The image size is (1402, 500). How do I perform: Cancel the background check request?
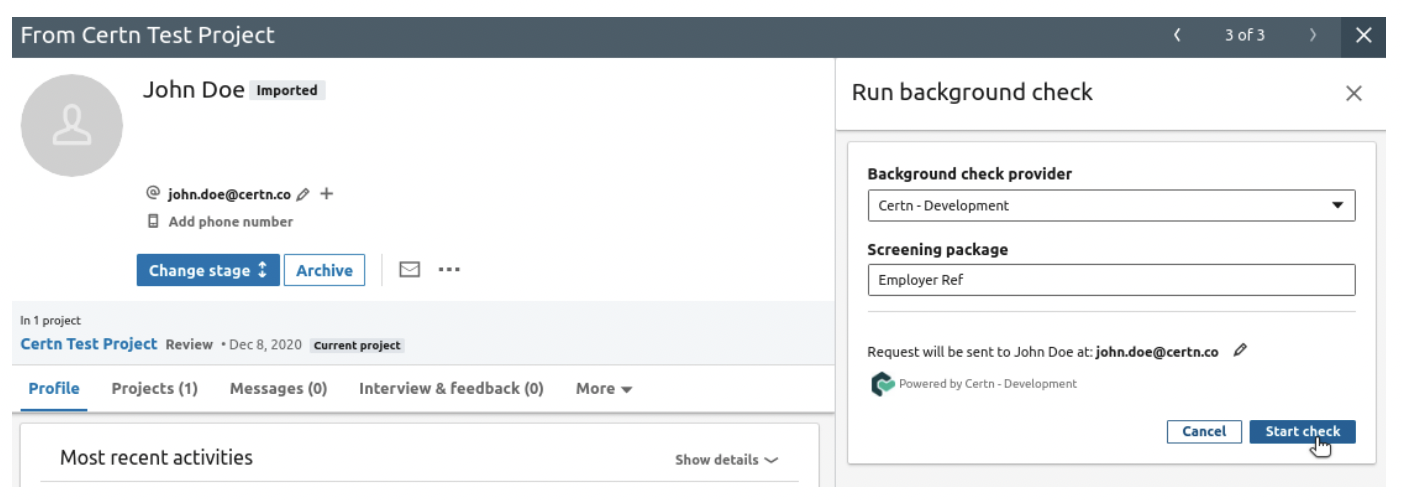coord(1203,431)
